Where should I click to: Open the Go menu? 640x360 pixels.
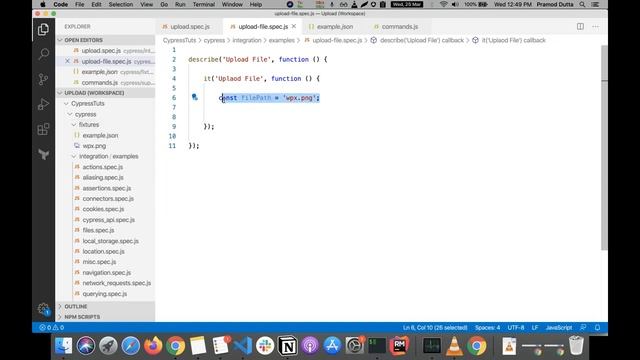[164, 4]
